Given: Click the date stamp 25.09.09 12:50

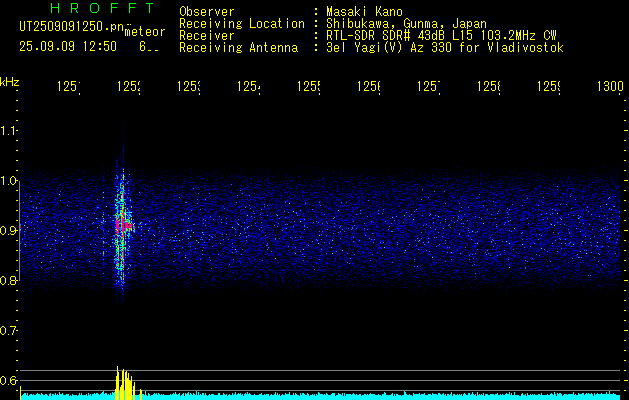Looking at the screenshot, I should (68, 47).
